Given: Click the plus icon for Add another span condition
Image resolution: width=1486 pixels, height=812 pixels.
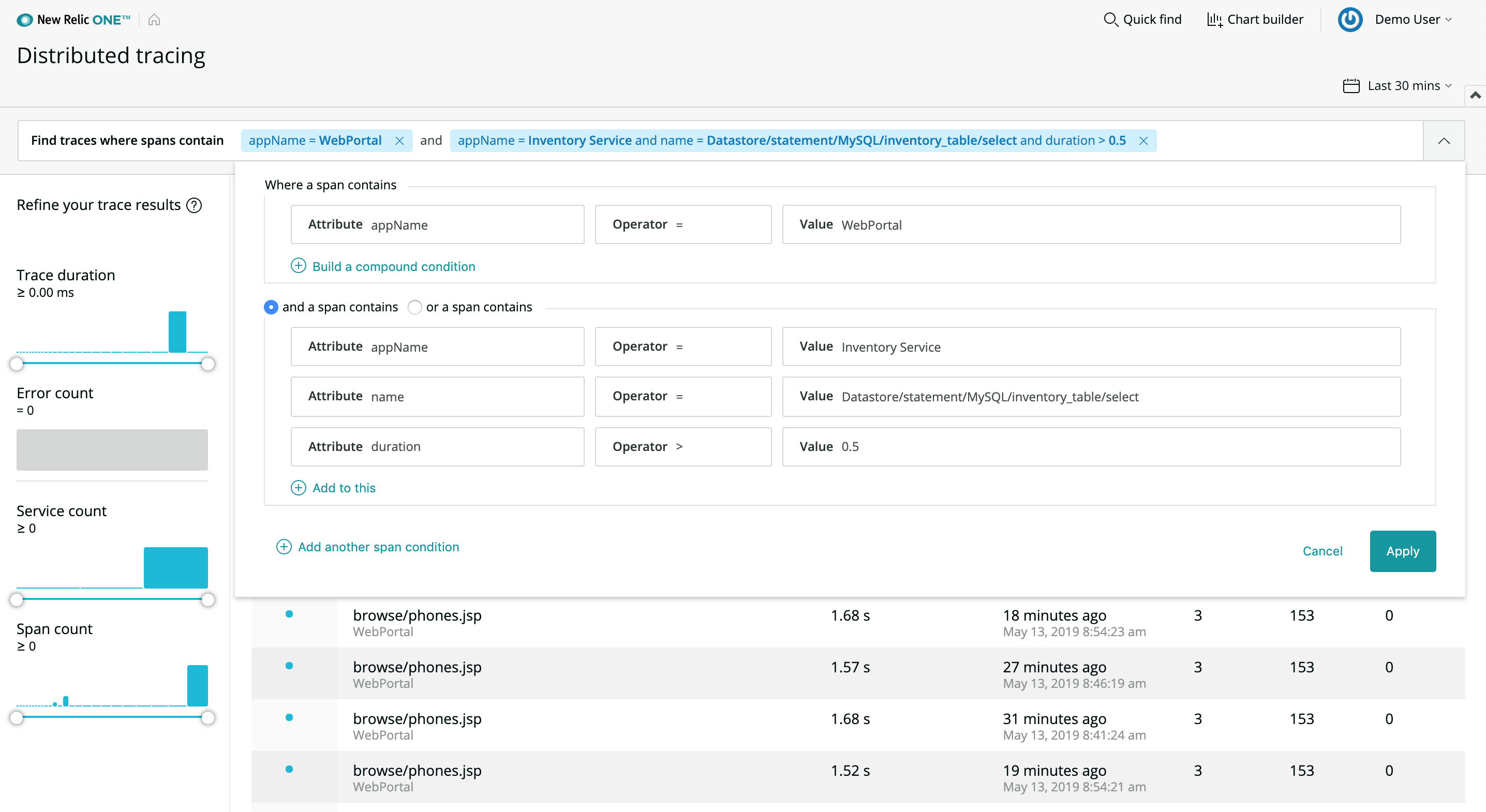Looking at the screenshot, I should [x=284, y=547].
